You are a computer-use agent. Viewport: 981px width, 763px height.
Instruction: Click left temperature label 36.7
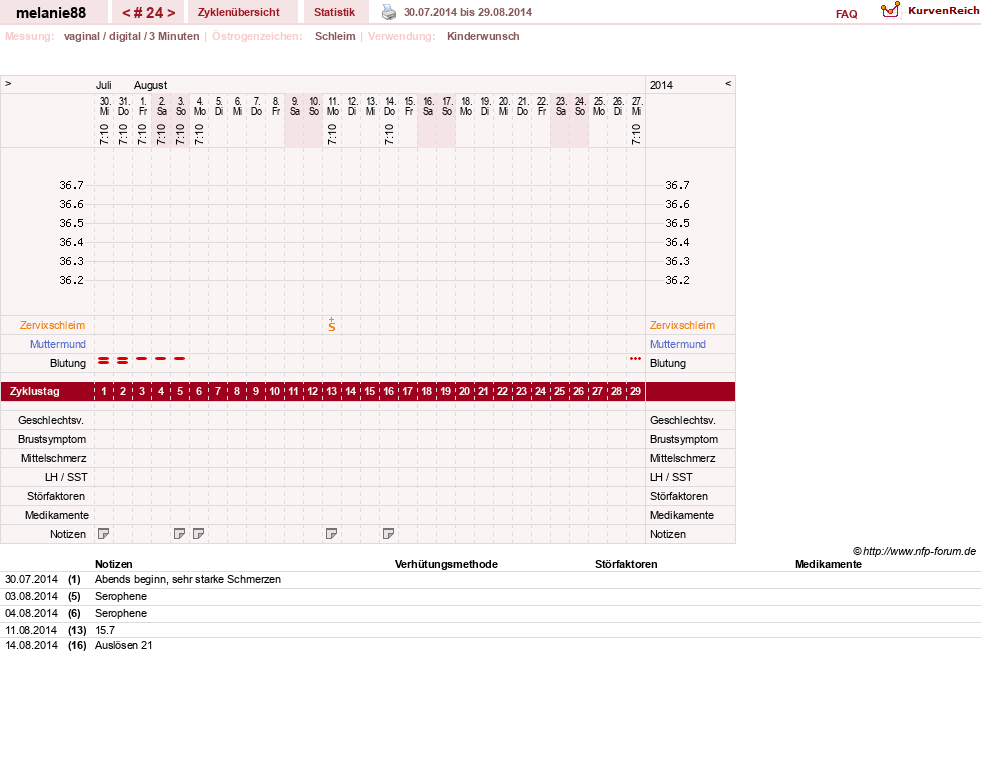click(71, 185)
